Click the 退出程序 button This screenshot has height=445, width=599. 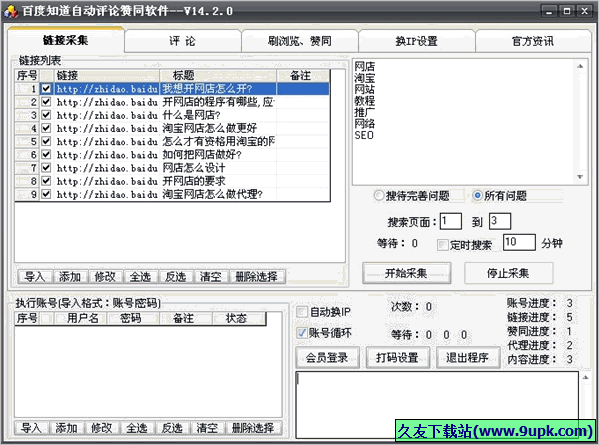(x=468, y=358)
